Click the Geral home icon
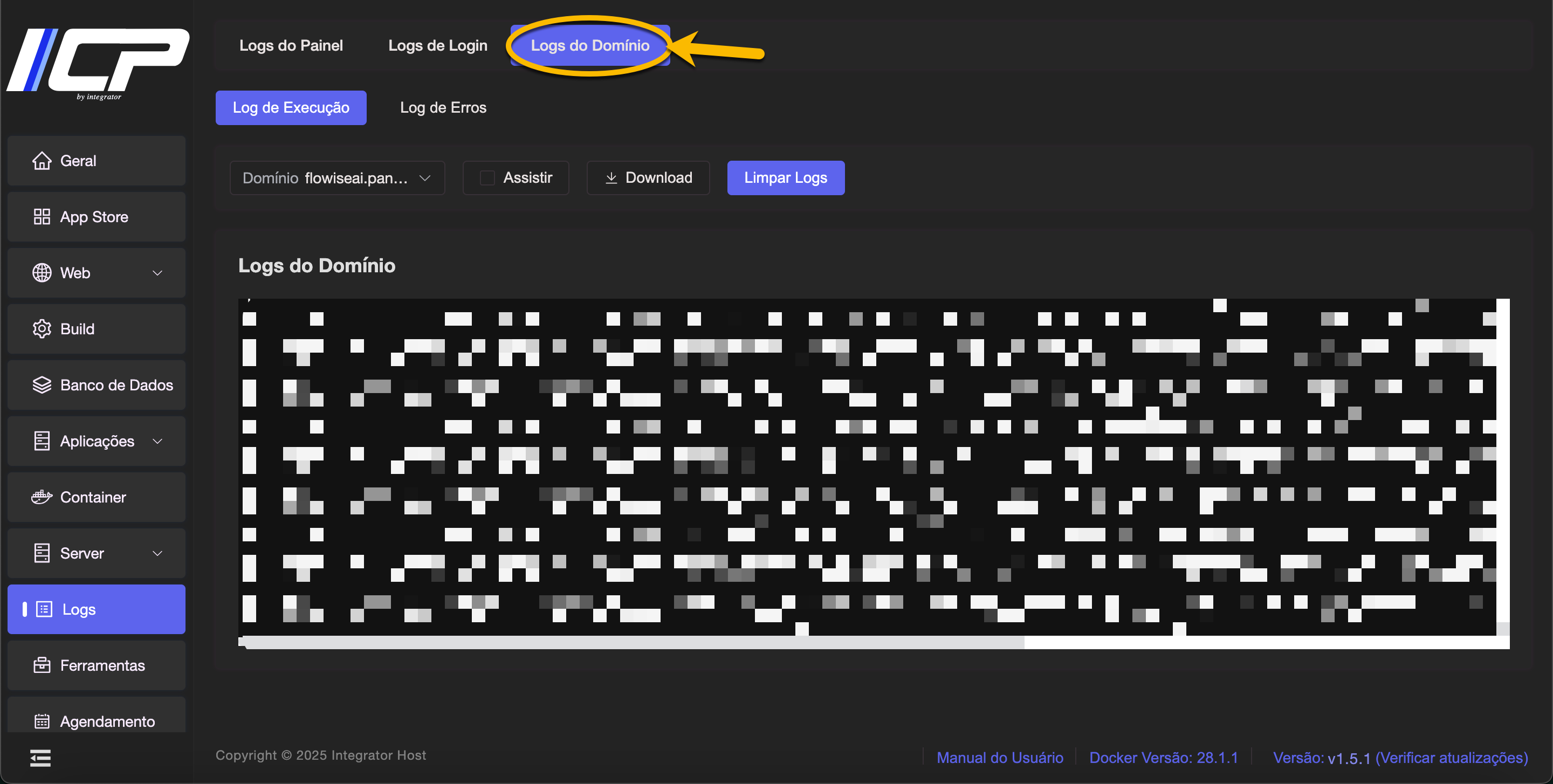Viewport: 1553px width, 784px height. (42, 161)
